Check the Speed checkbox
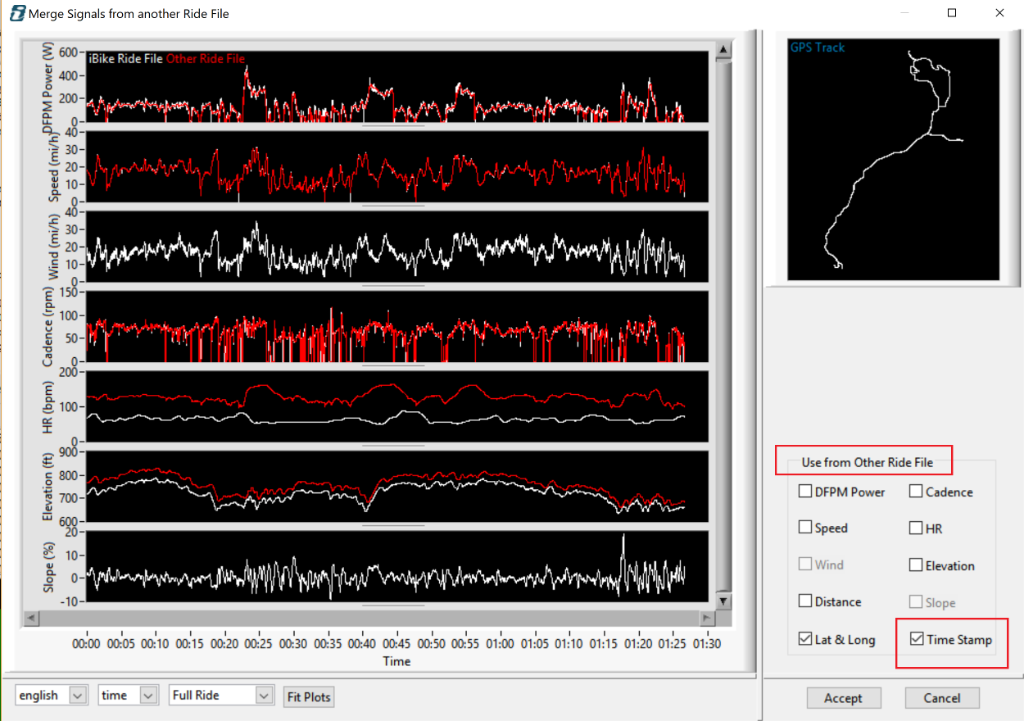Image resolution: width=1024 pixels, height=721 pixels. click(x=806, y=528)
